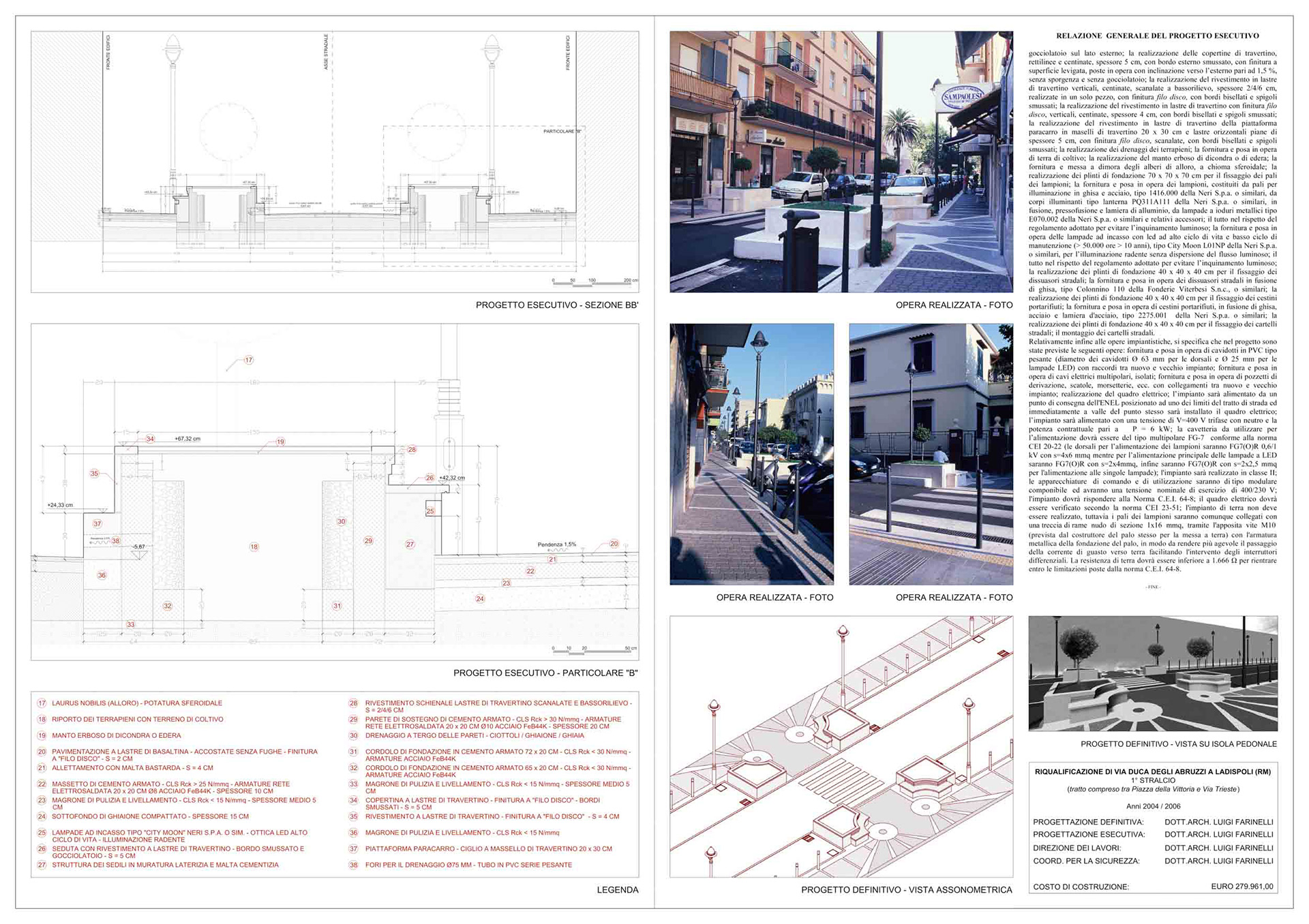The width and height of the screenshot is (1309, 924).
Task: Select the grayscale pedestrian island render
Action: point(1153,673)
